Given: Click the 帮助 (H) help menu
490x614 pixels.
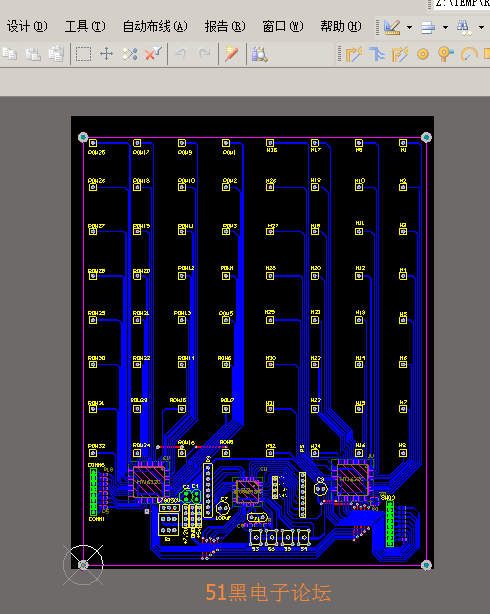Looking at the screenshot, I should coord(341,26).
